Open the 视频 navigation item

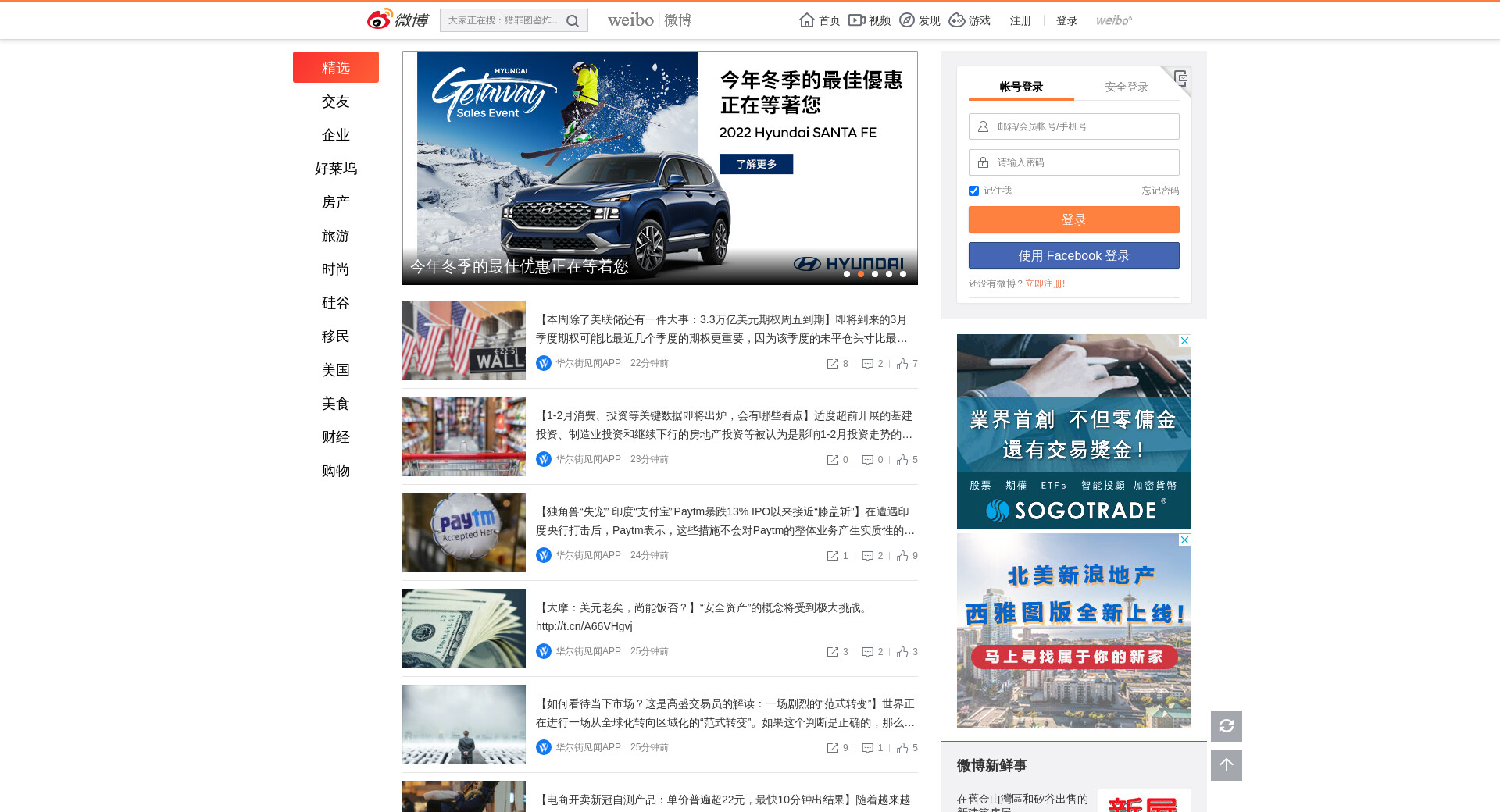870,20
